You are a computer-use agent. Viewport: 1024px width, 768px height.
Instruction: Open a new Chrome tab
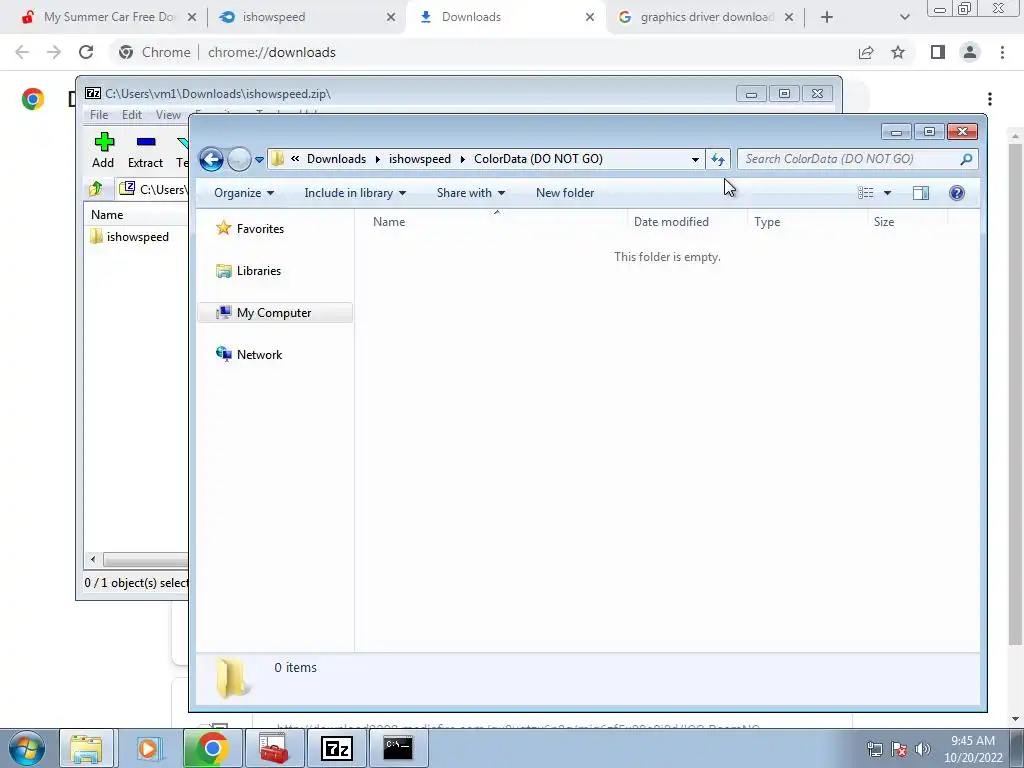[827, 17]
